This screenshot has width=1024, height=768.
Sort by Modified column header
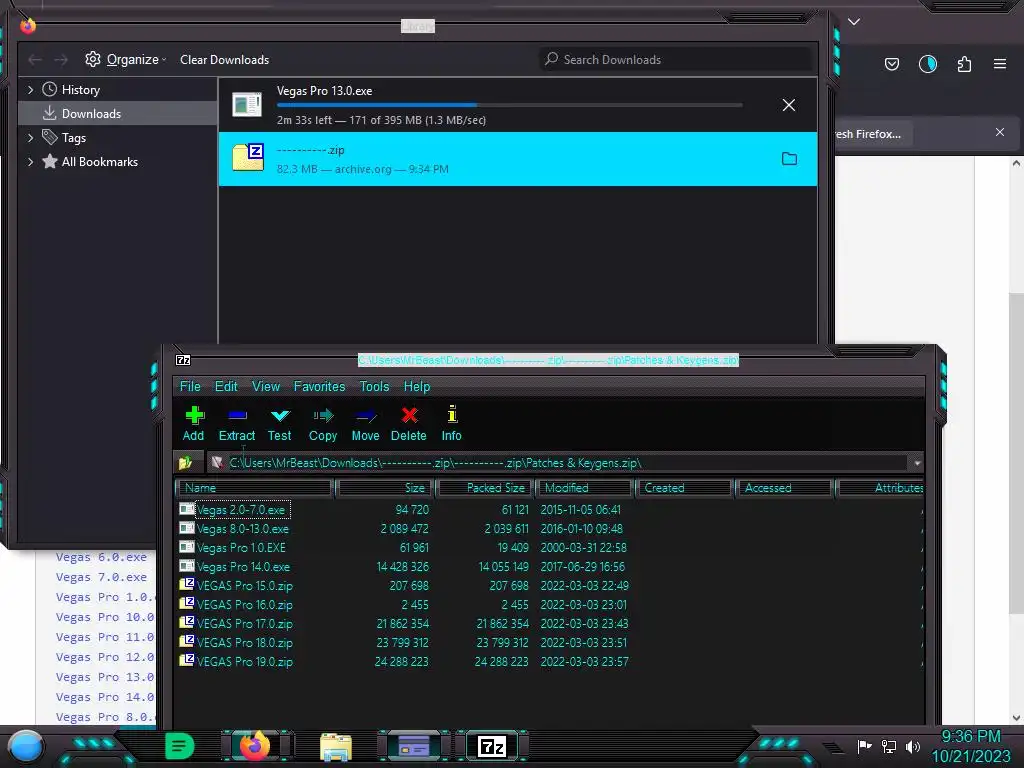click(x=585, y=488)
